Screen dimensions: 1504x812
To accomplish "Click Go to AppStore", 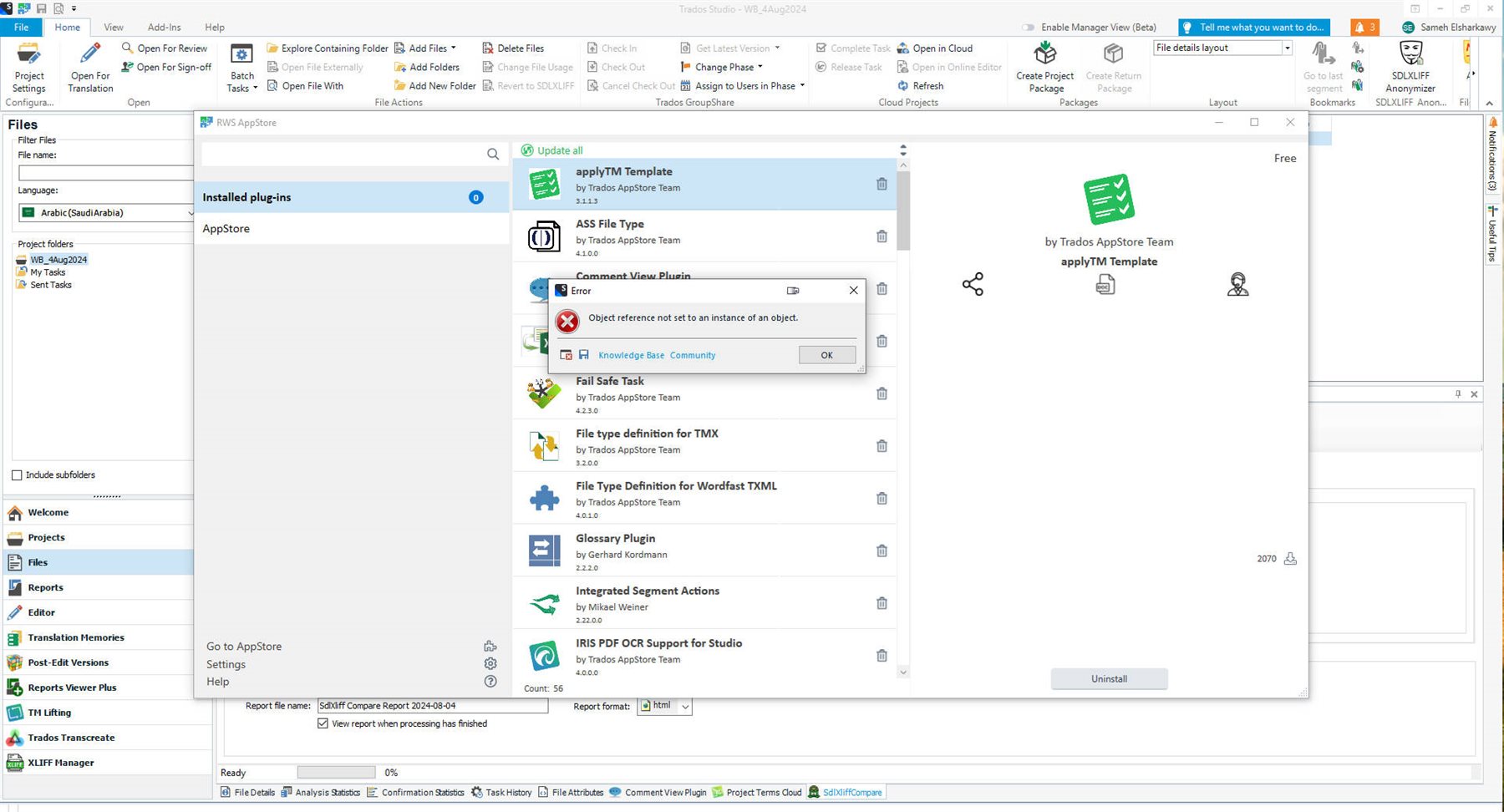I will click(x=244, y=647).
